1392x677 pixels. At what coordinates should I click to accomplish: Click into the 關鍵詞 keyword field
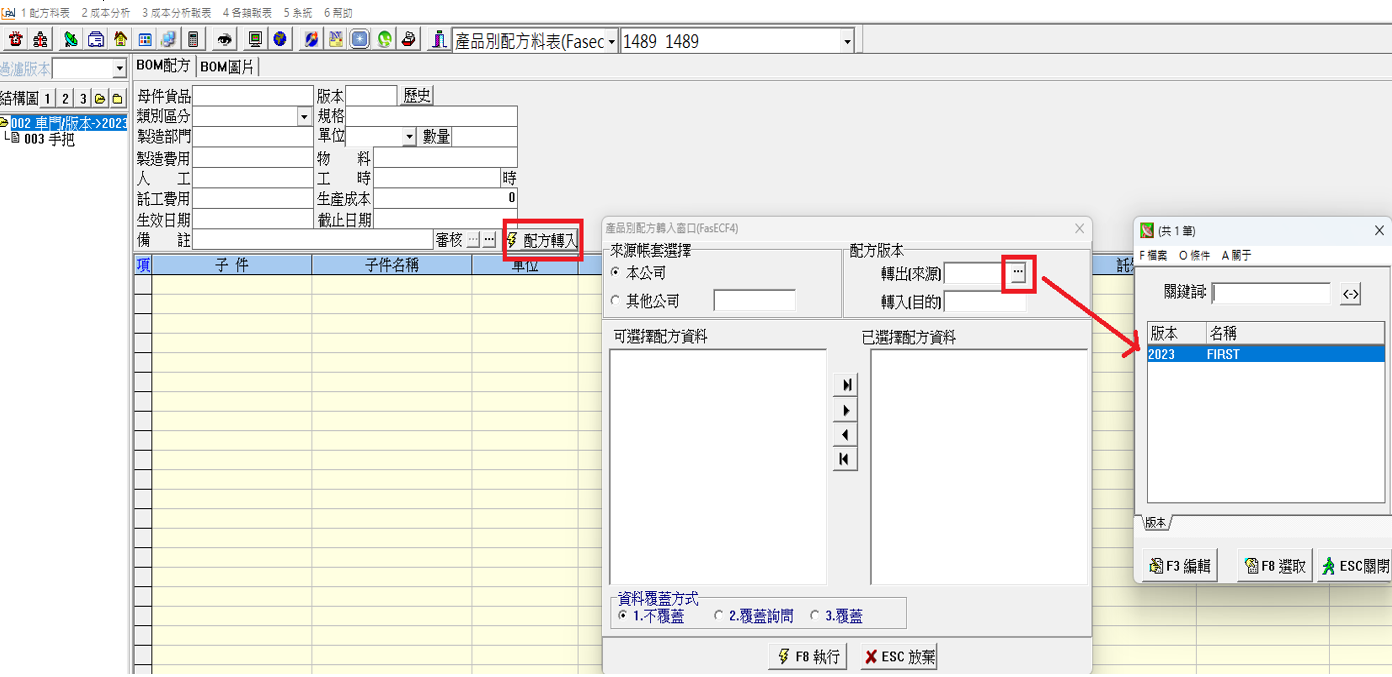tap(1271, 294)
